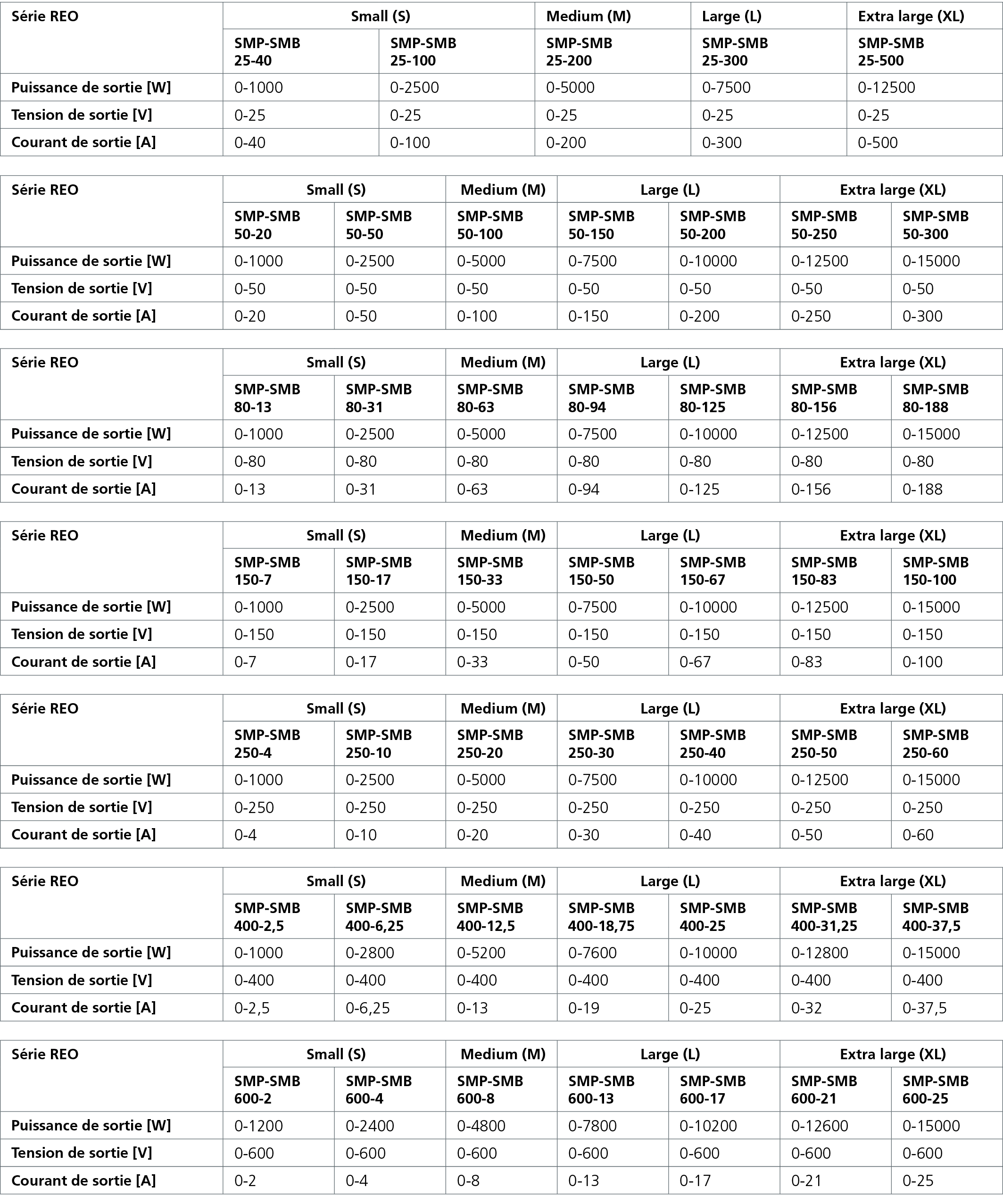Select the 0-156 output current value

coord(811,489)
